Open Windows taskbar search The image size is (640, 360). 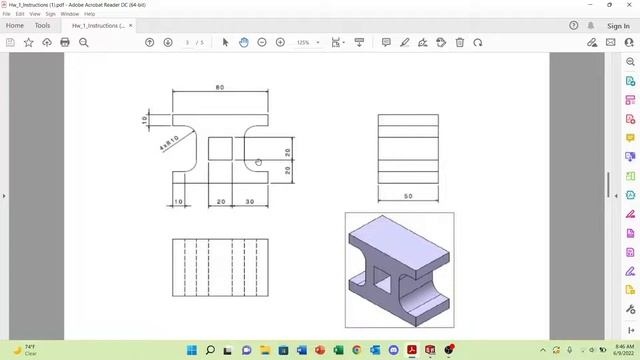[210, 350]
